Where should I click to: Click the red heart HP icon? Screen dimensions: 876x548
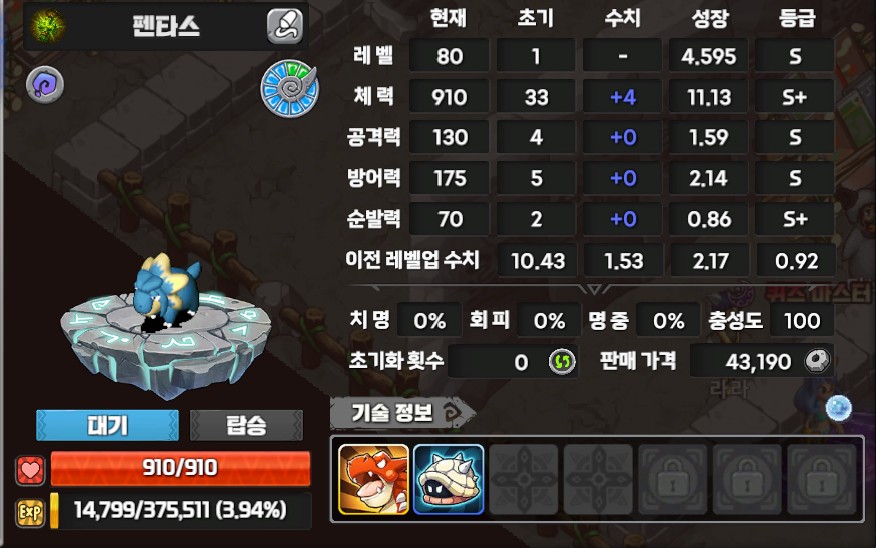point(31,469)
